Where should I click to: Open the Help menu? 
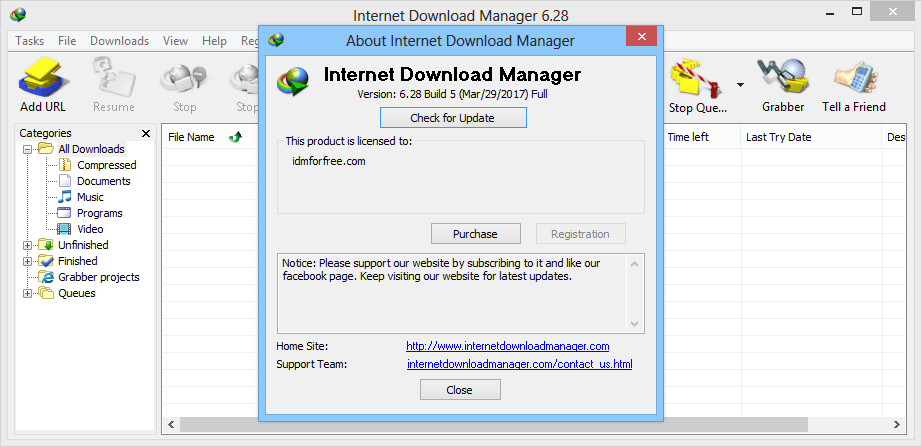coord(214,41)
